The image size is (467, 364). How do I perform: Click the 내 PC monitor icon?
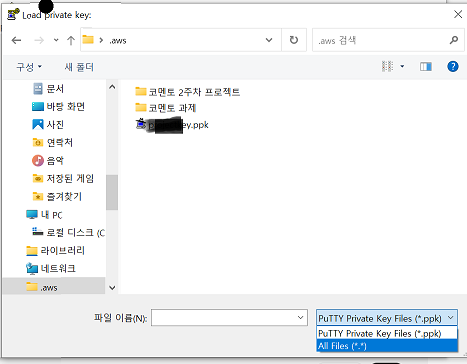(x=32, y=214)
